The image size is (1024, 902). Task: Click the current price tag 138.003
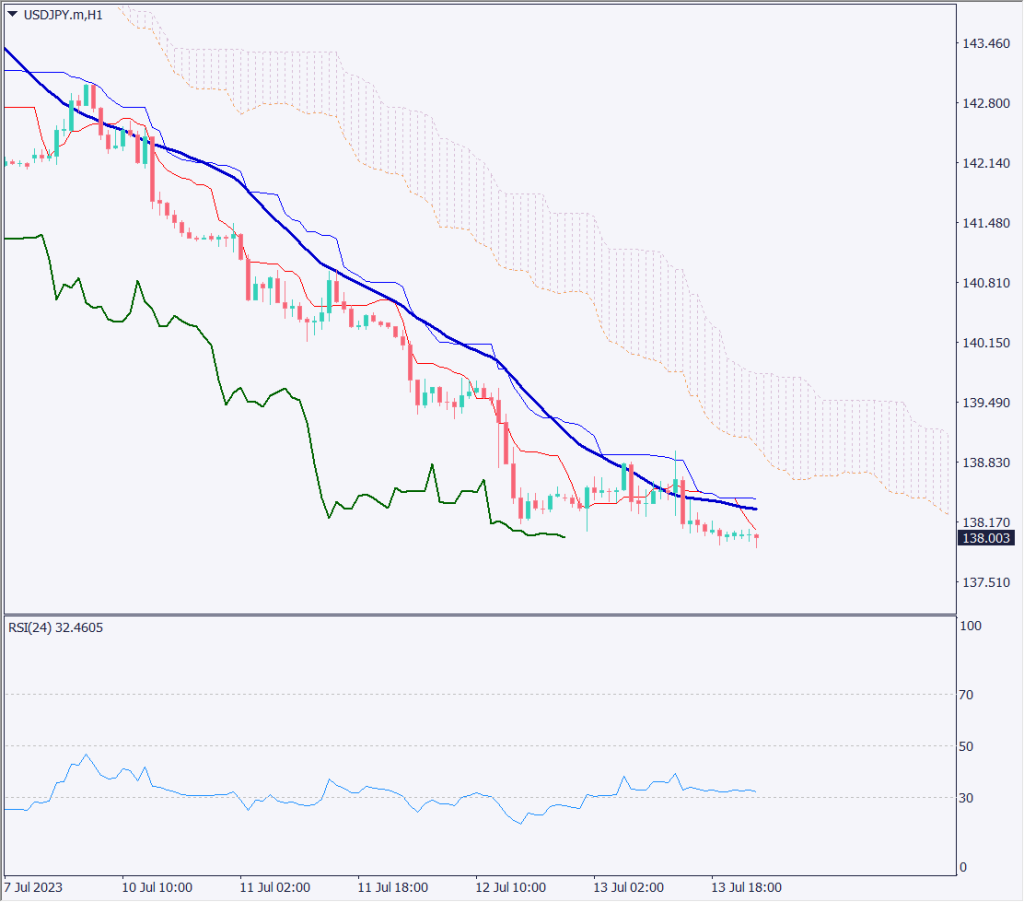(986, 538)
